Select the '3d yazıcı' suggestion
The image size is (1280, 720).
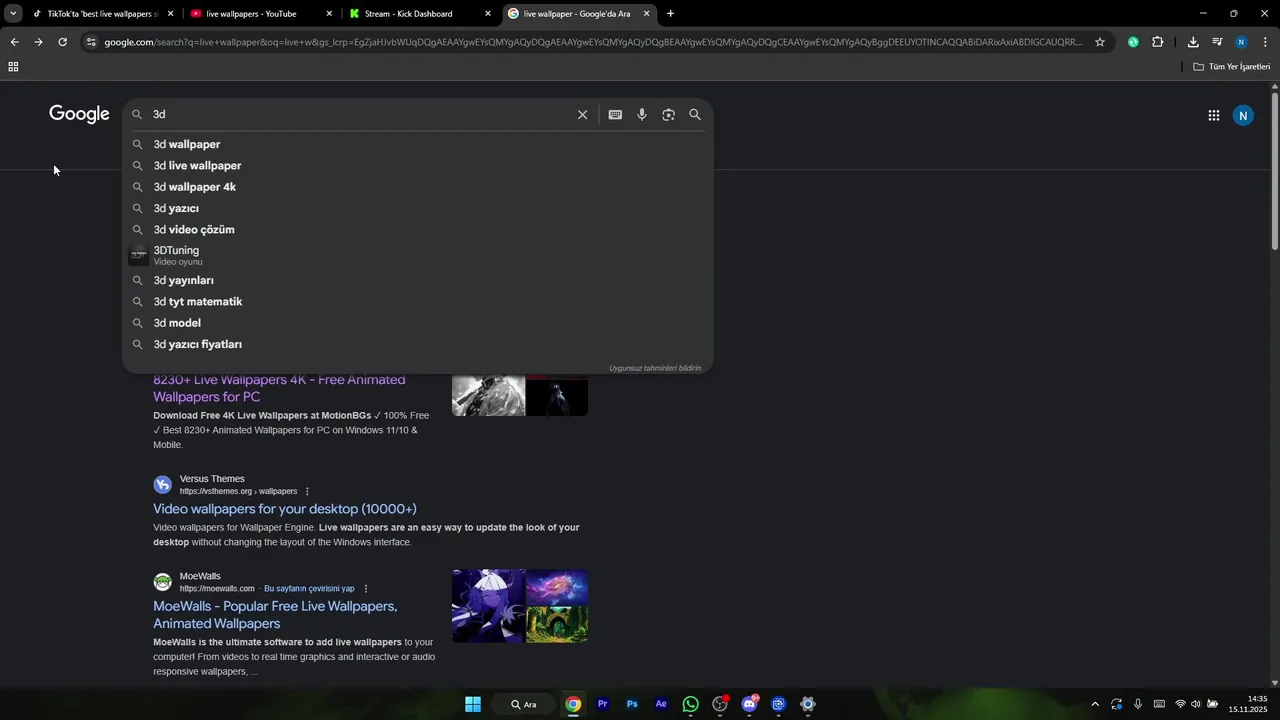(x=418, y=208)
